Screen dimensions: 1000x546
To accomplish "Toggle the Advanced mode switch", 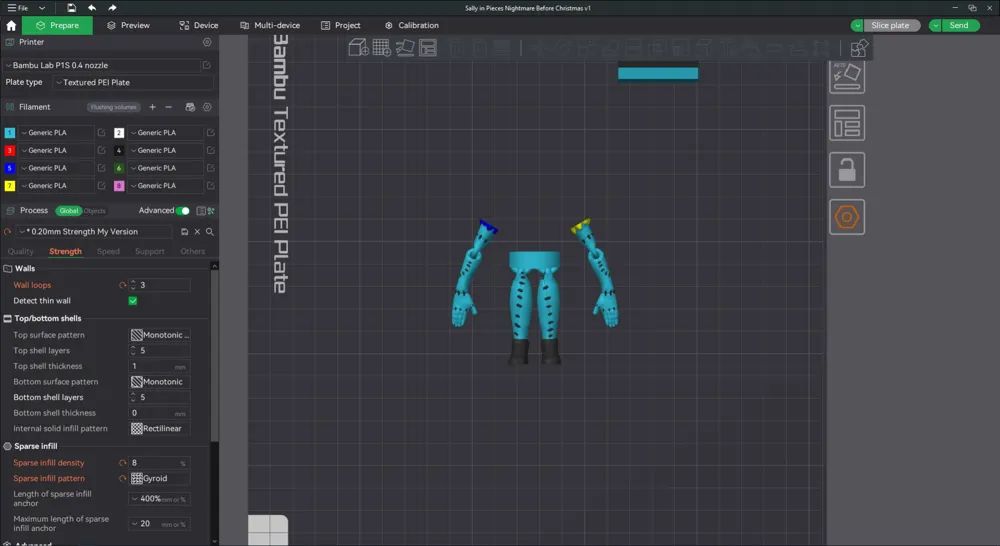I will pyautogui.click(x=183, y=210).
